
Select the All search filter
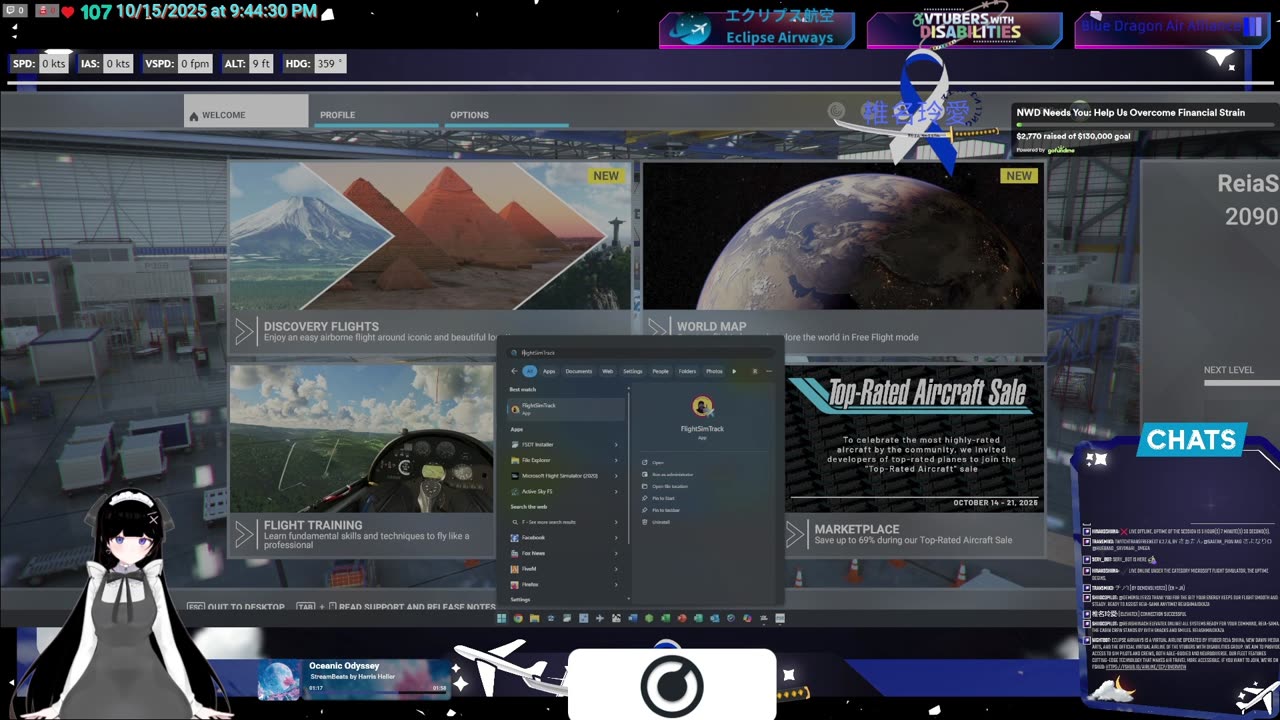(x=530, y=371)
